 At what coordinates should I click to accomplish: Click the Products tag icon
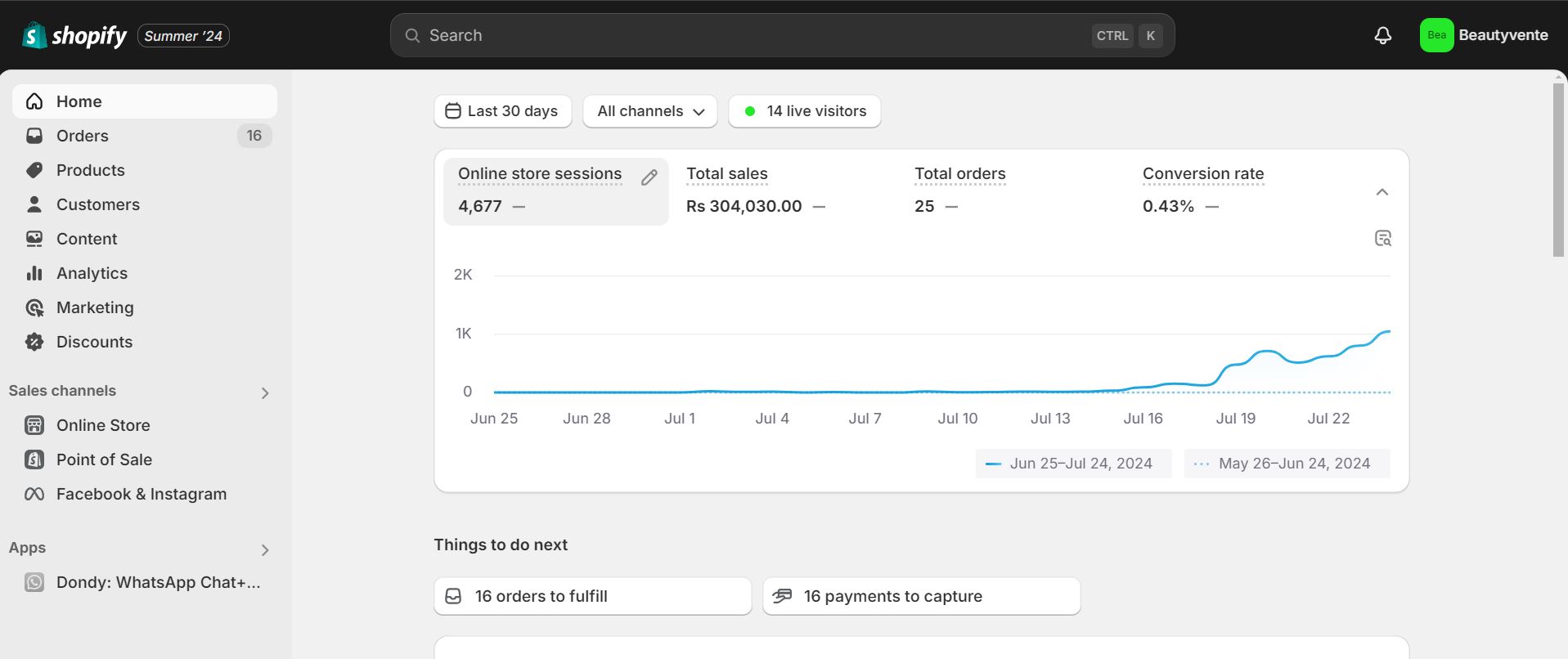[34, 170]
